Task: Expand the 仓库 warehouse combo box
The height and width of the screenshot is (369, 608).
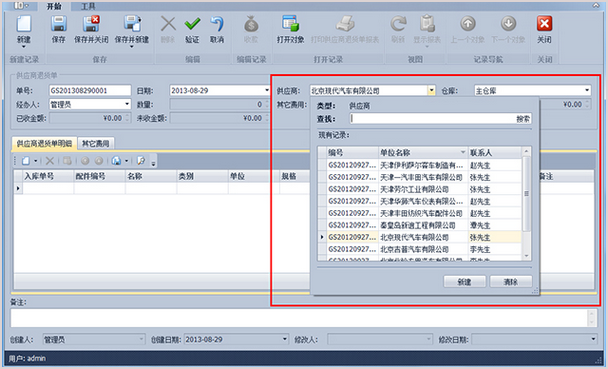Action: pos(587,91)
